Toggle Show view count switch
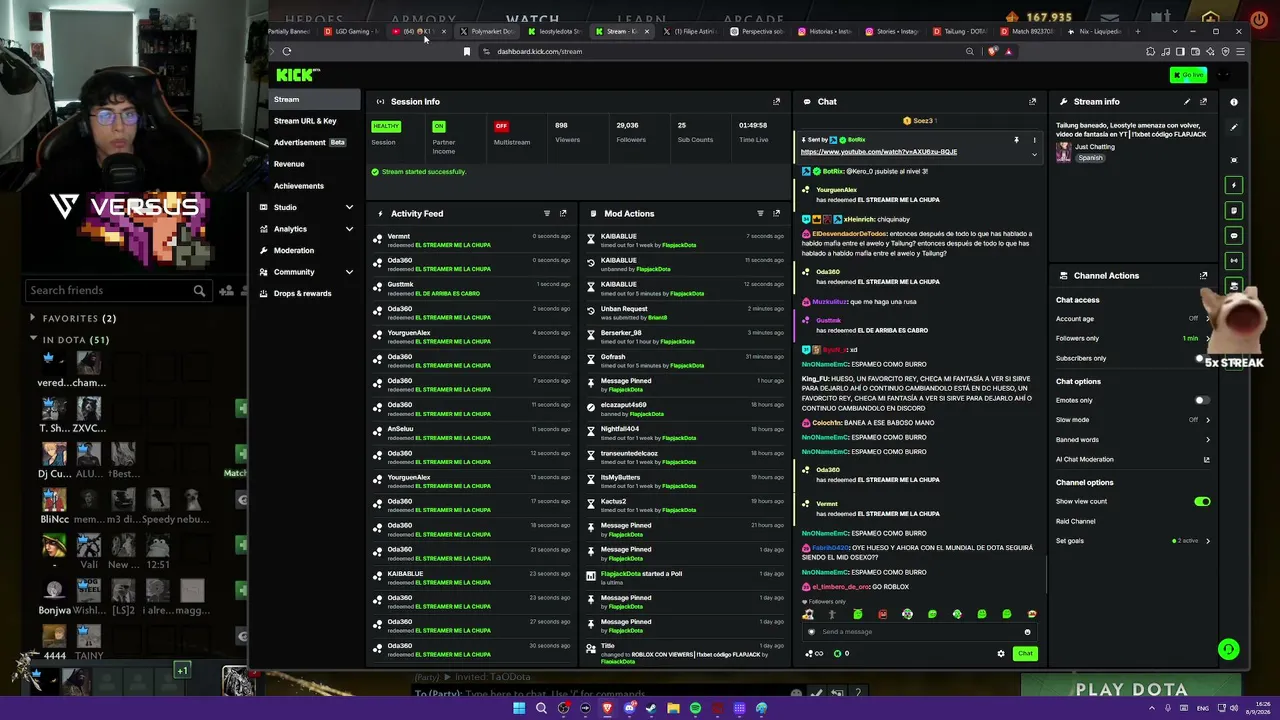 pyautogui.click(x=1202, y=501)
